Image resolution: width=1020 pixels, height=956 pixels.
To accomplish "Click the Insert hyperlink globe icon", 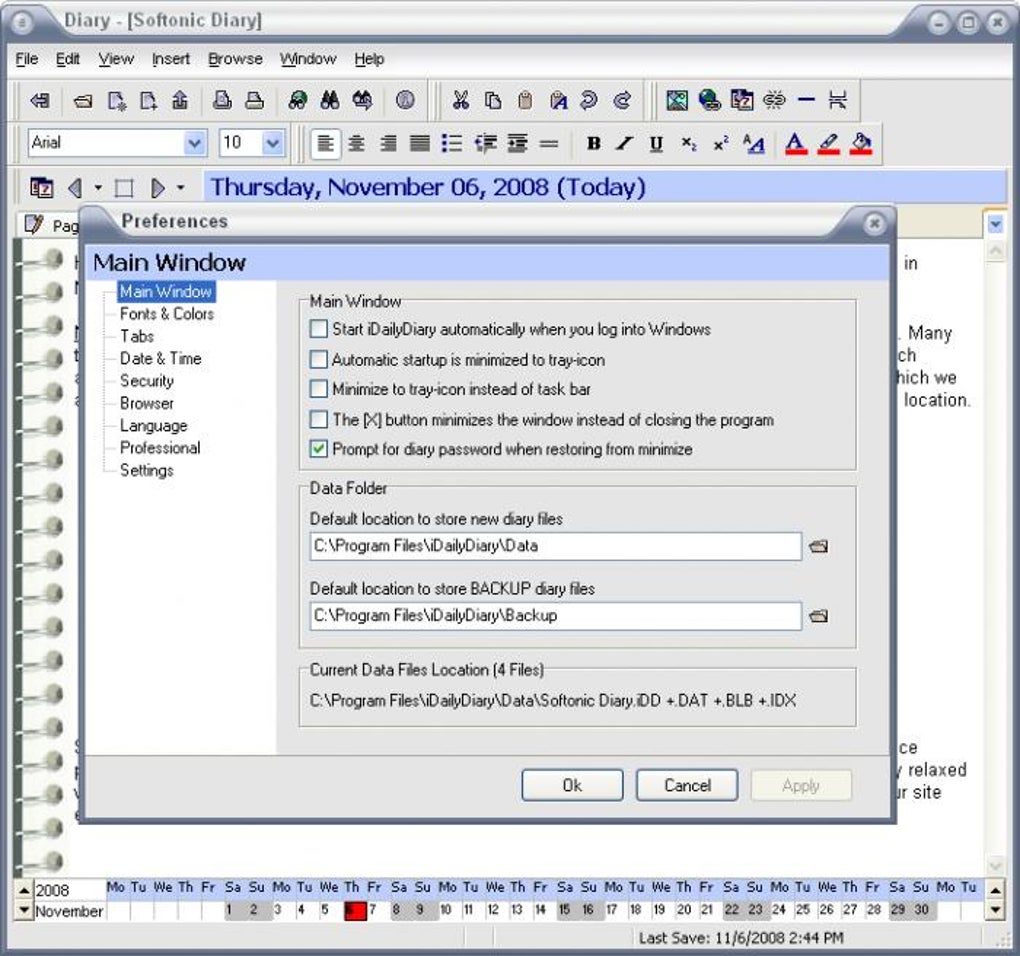I will 710,100.
